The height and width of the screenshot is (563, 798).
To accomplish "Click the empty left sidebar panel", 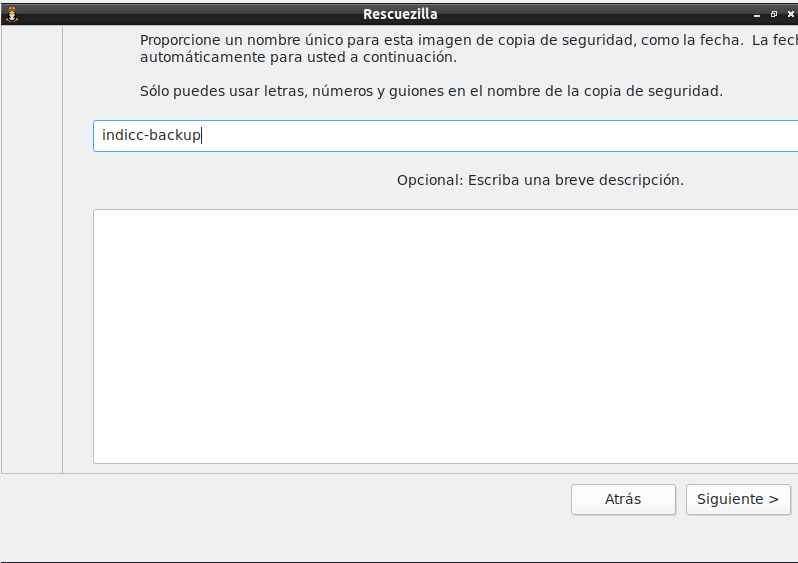I will point(32,250).
